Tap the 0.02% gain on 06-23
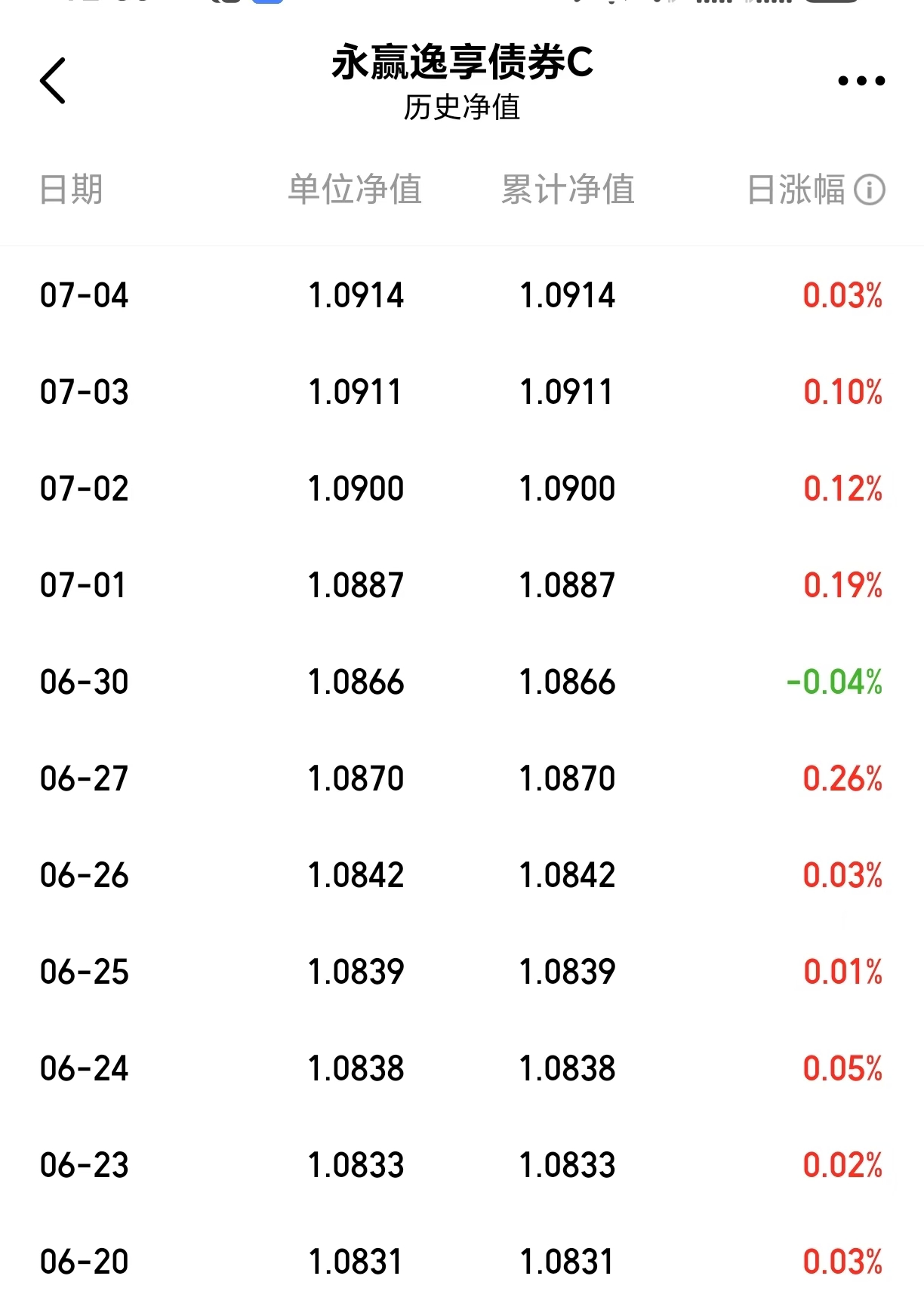 coord(842,1165)
